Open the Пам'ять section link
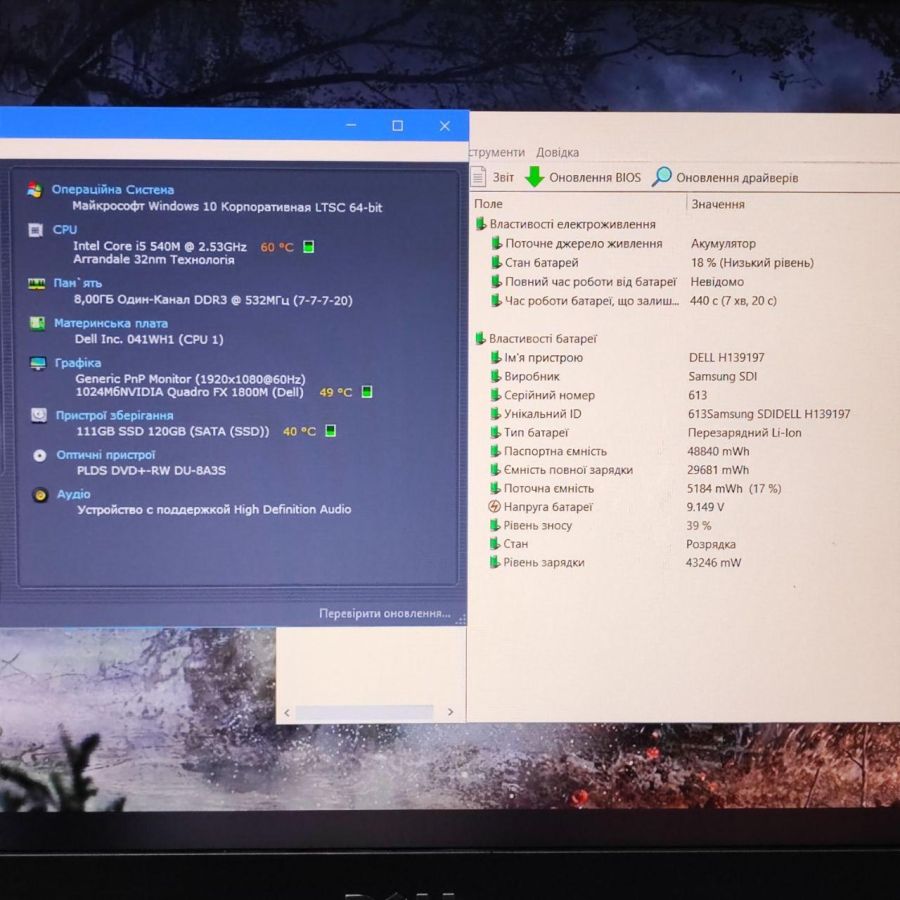 77,283
